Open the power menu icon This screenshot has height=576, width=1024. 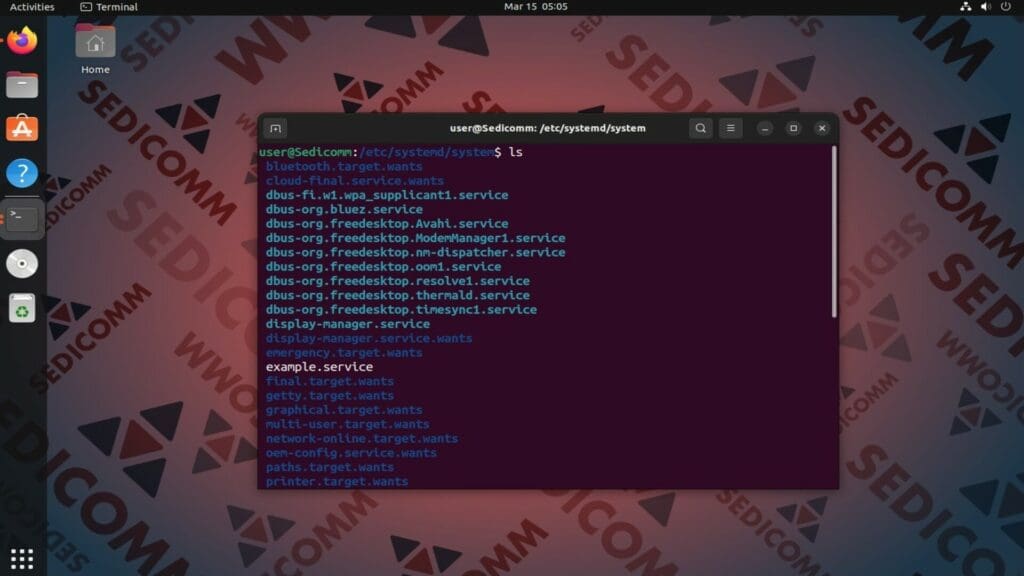1006,7
